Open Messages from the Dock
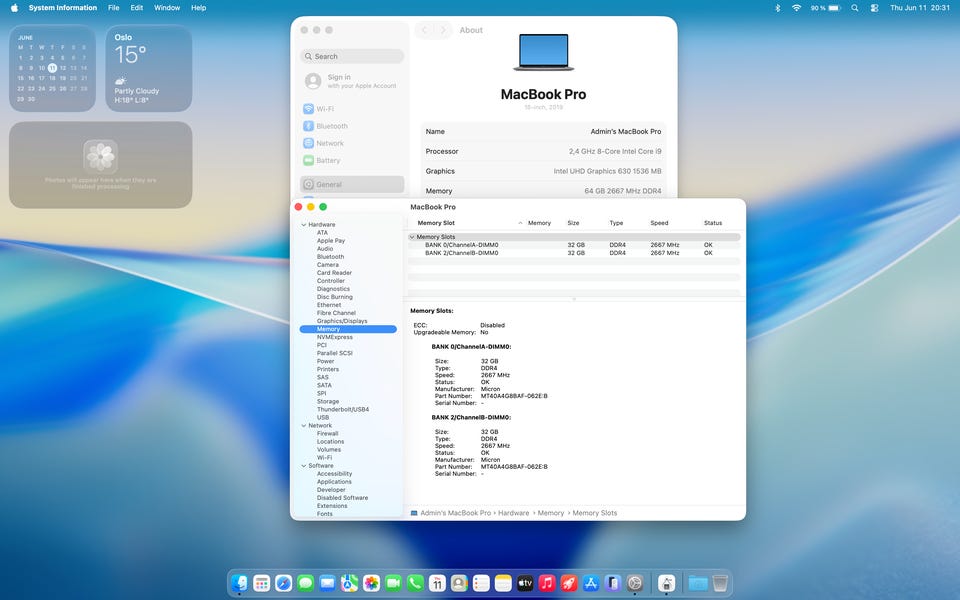Image resolution: width=960 pixels, height=600 pixels. tap(306, 583)
